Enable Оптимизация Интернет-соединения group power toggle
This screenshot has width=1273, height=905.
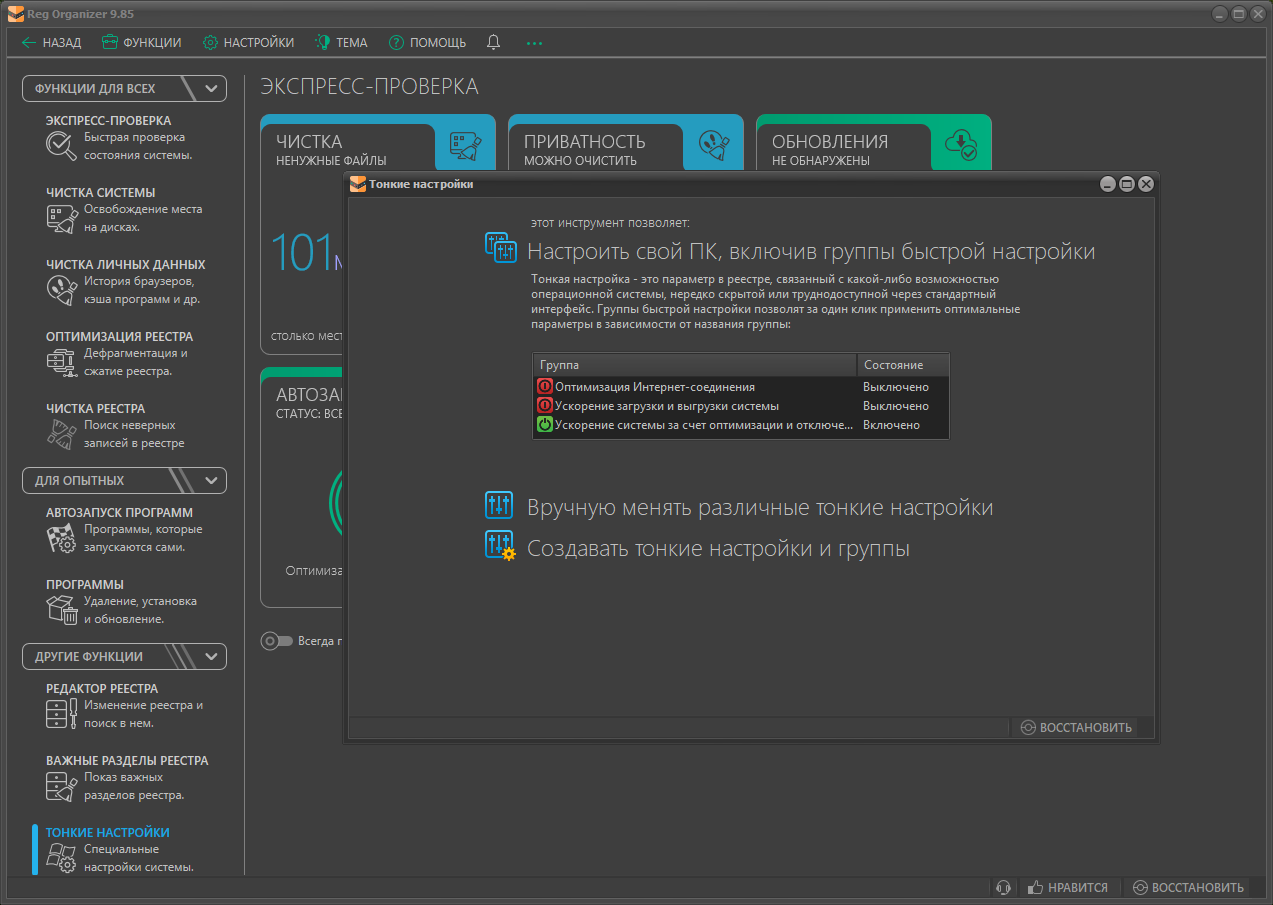pos(545,387)
